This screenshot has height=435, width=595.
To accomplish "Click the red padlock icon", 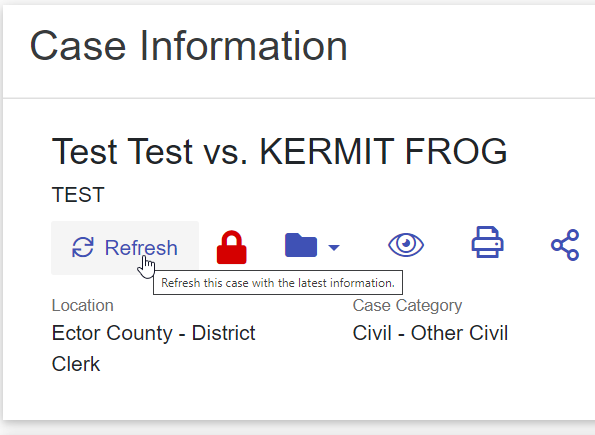I will point(231,247).
